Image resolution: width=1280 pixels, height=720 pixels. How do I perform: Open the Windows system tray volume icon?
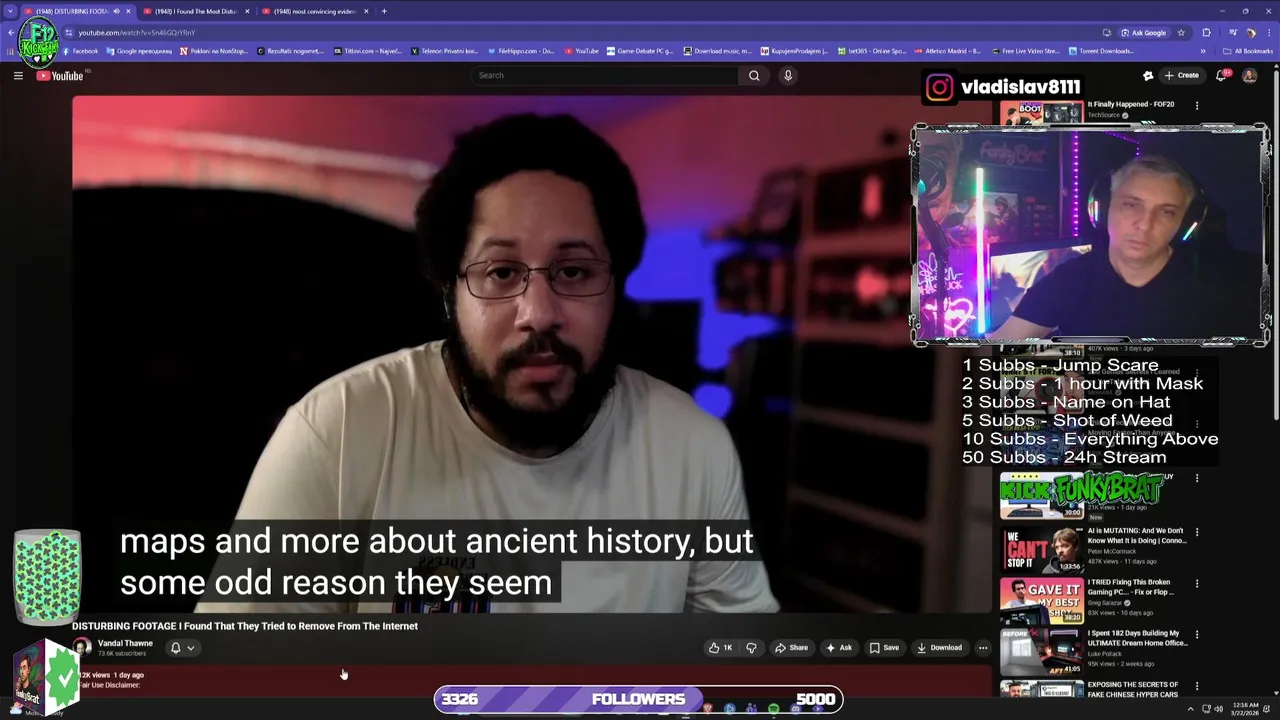(1218, 709)
